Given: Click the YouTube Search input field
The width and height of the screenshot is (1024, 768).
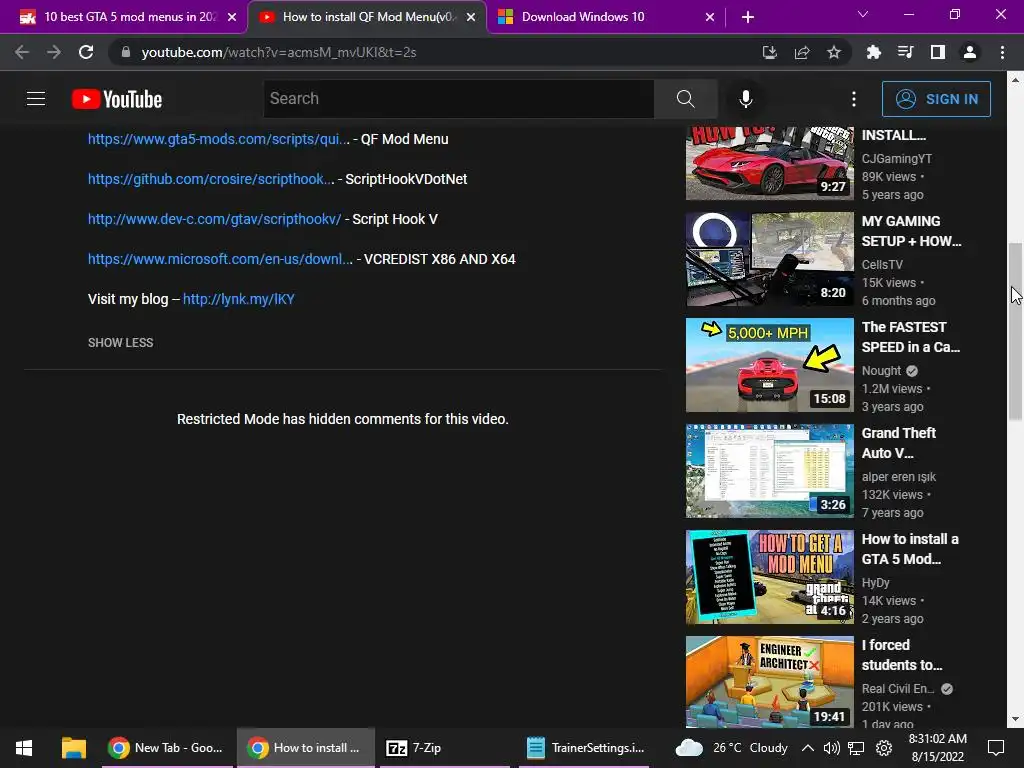Looking at the screenshot, I should point(458,99).
